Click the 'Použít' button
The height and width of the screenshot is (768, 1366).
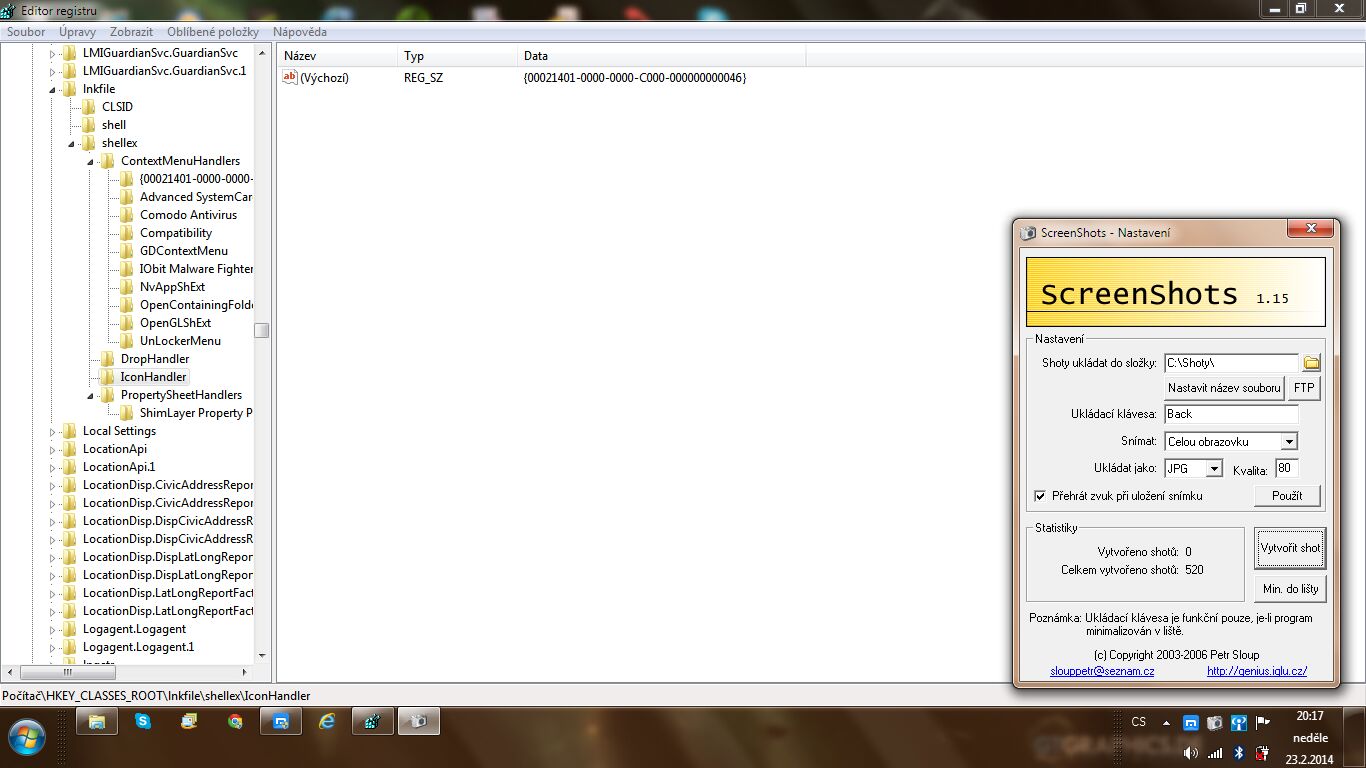pos(1287,496)
